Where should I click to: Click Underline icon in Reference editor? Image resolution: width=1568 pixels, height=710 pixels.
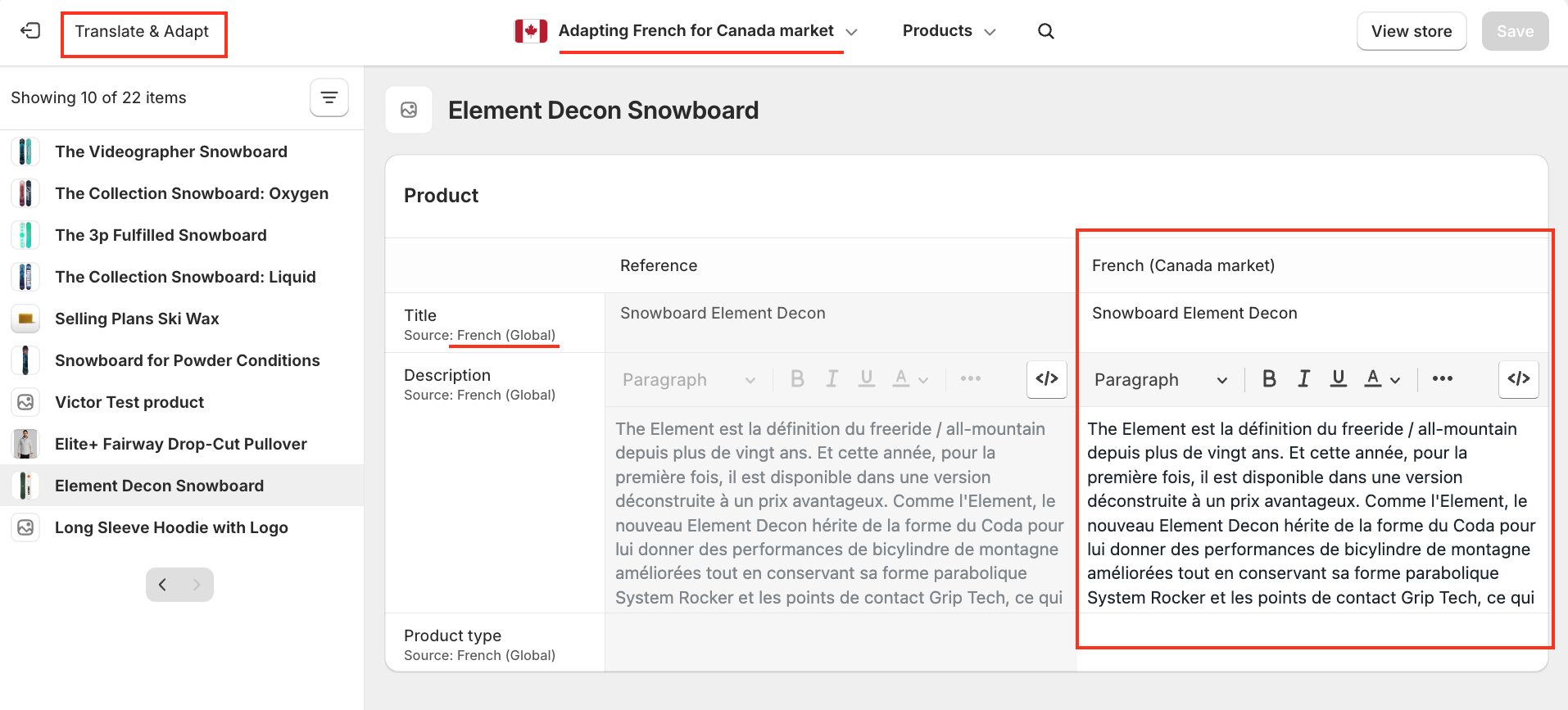coord(867,378)
